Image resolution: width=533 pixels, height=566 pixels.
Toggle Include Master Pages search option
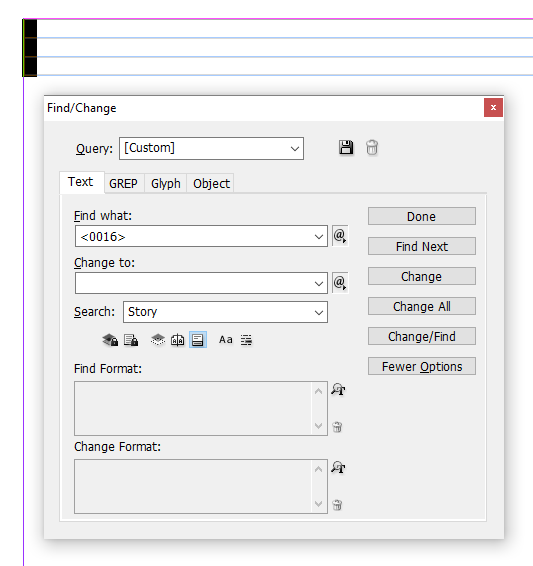[178, 340]
